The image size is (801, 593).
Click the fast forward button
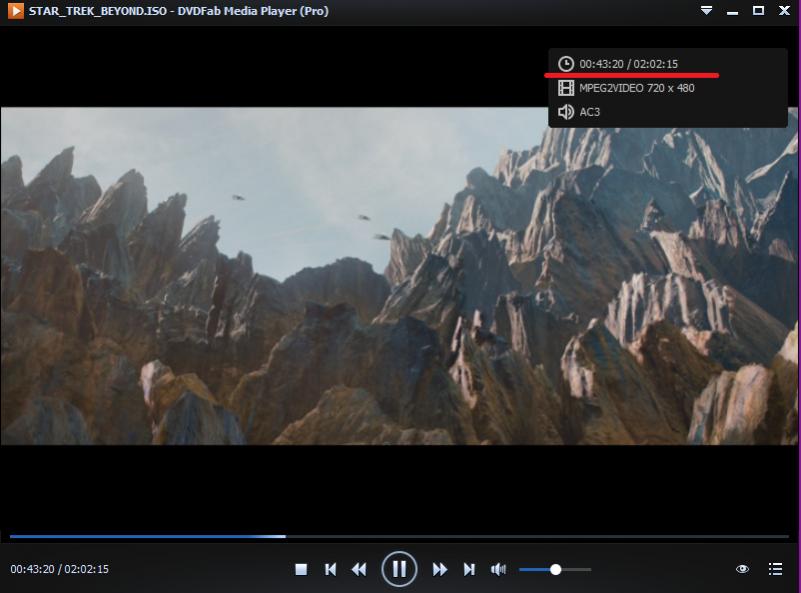(439, 569)
